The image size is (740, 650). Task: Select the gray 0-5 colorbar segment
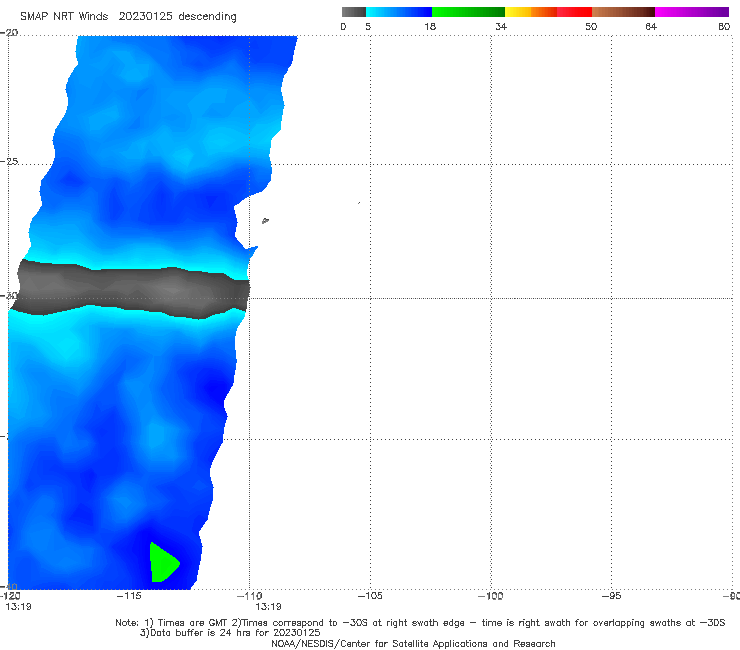click(354, 12)
